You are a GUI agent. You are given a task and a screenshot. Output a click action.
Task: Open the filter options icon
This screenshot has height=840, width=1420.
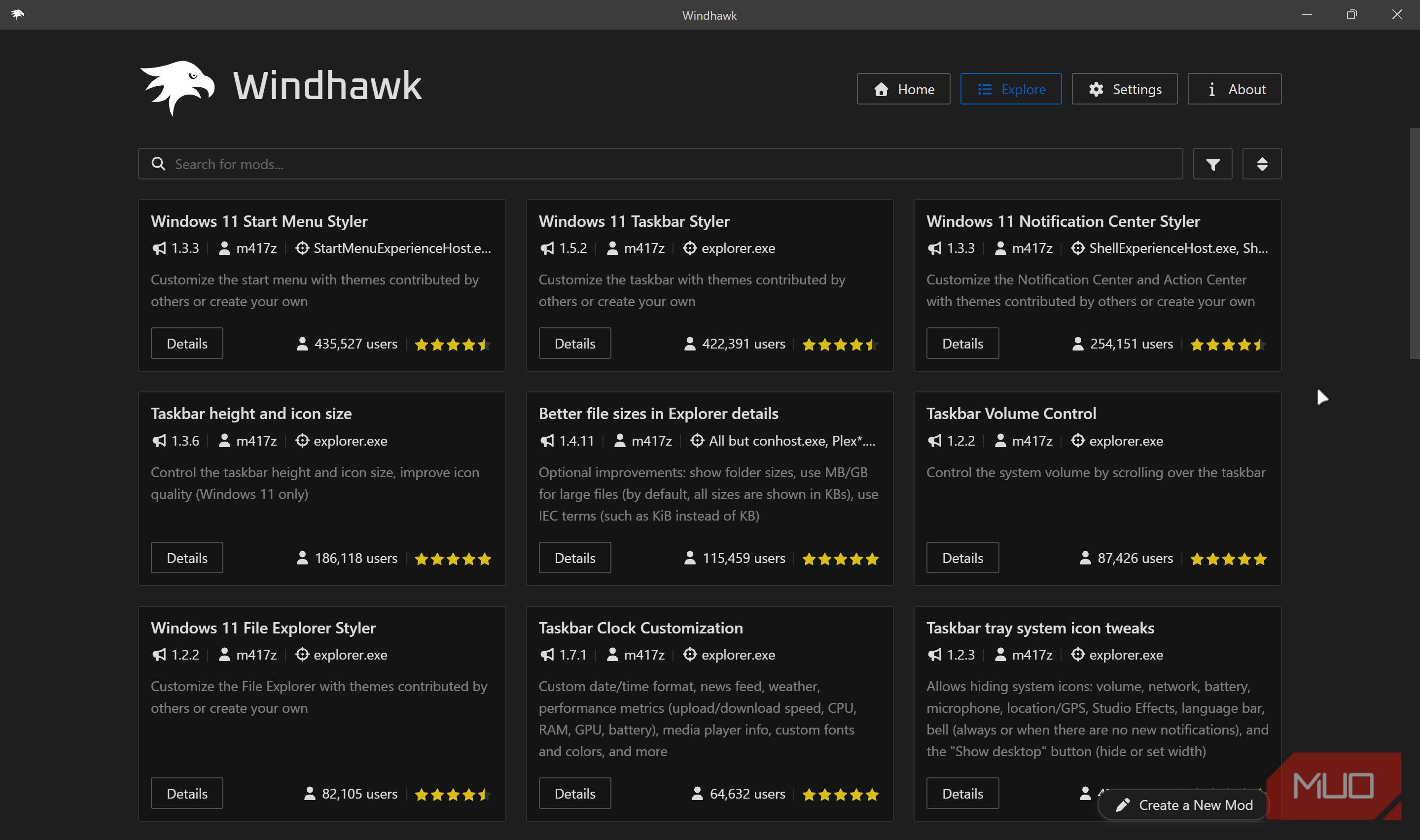pyautogui.click(x=1212, y=164)
